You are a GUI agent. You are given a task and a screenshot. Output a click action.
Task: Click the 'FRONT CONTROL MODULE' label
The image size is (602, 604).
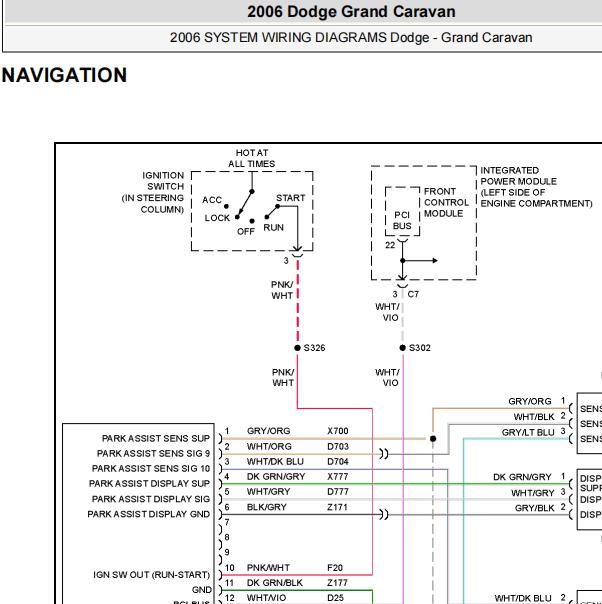click(446, 202)
